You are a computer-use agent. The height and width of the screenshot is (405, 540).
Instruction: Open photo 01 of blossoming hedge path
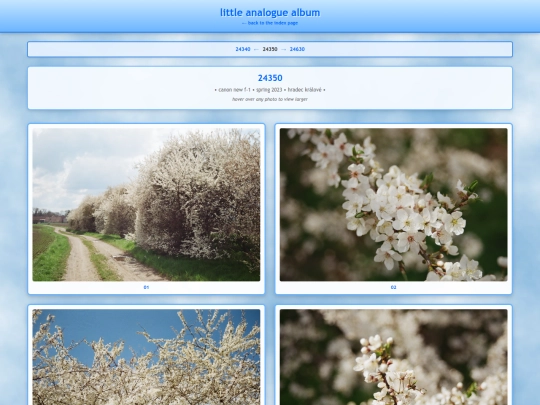point(146,205)
